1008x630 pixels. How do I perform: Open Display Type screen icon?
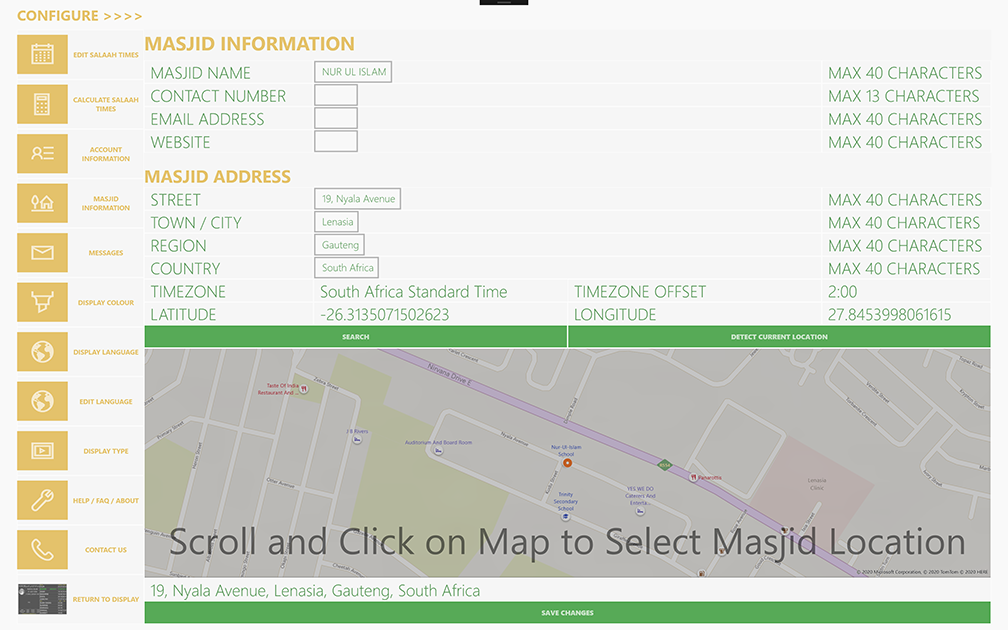pos(42,451)
